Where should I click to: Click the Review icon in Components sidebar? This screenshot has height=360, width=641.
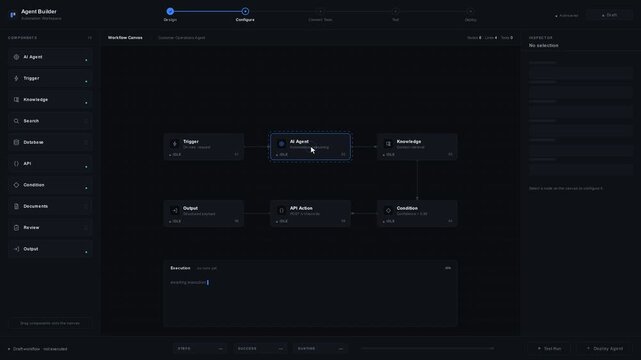pos(16,228)
